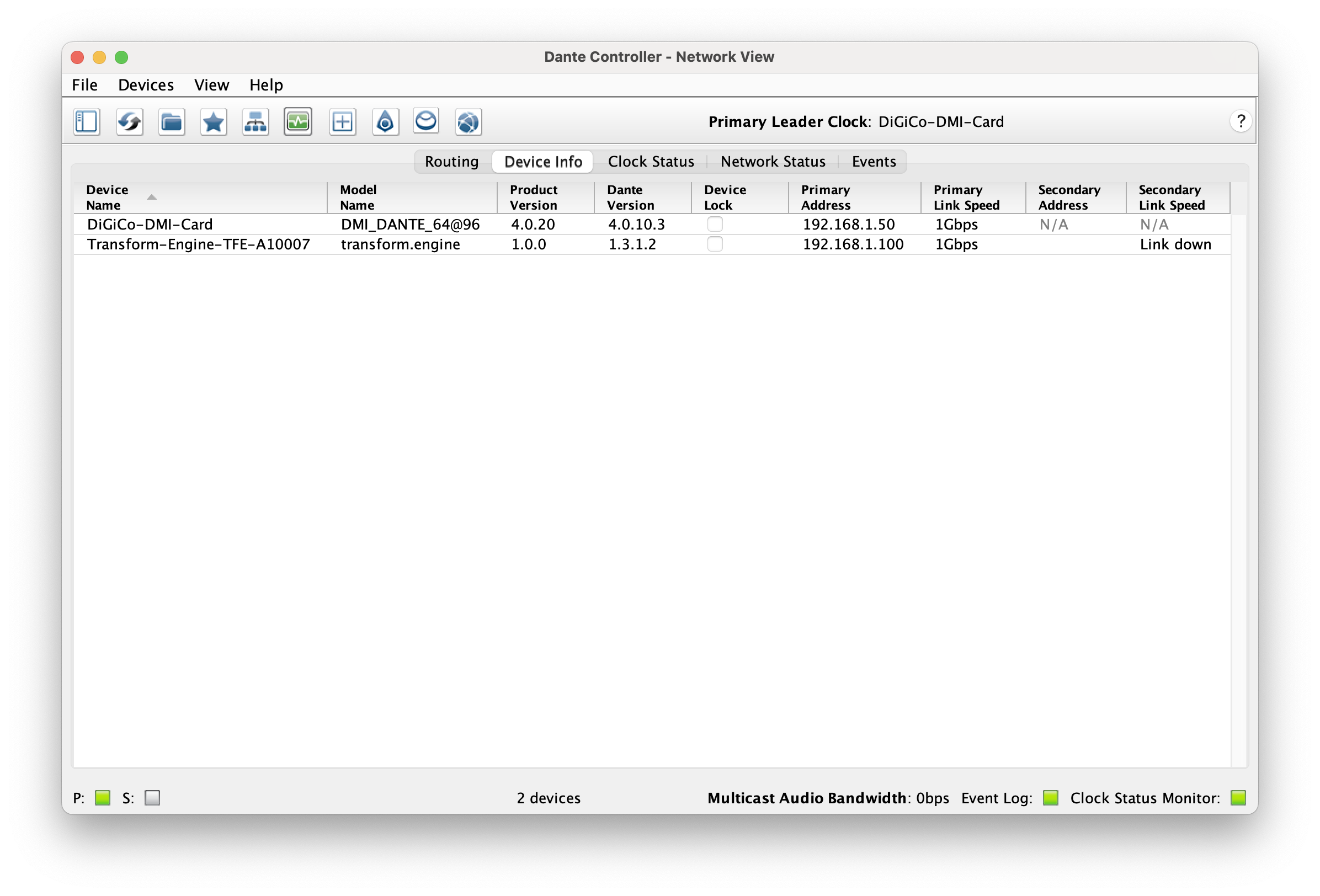This screenshot has height=896, width=1320.
Task: Sort by the Secondary Address column header
Action: click(x=1076, y=198)
